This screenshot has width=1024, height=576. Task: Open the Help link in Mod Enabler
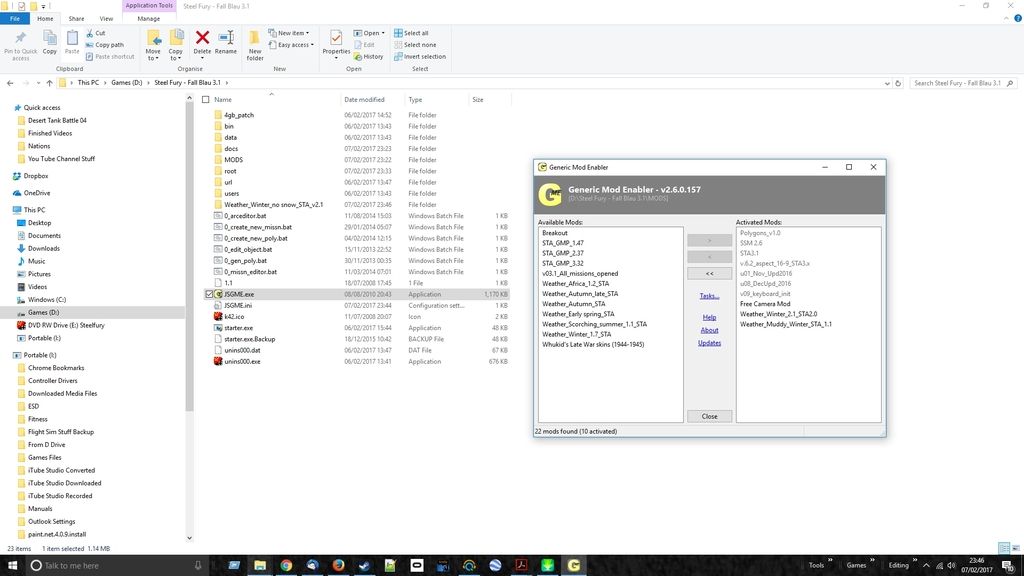[709, 317]
